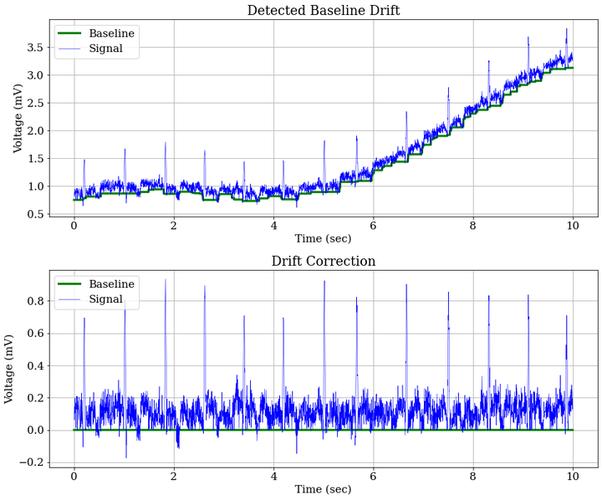Click time tick 0 under top plot

pos(74,226)
